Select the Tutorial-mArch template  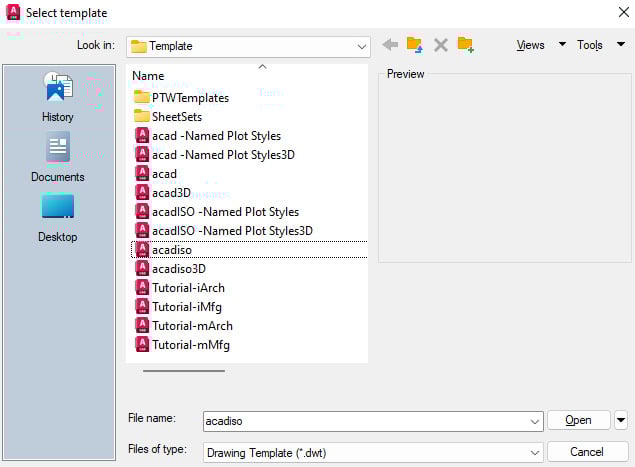point(192,326)
